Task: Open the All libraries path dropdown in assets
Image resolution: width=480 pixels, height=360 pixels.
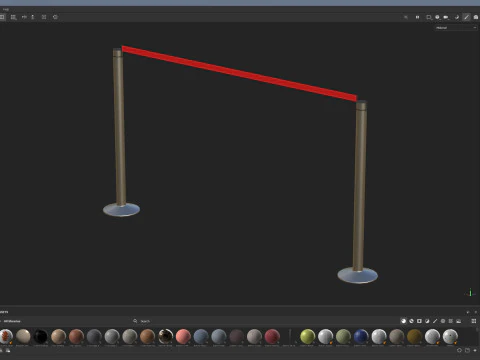Action: coord(11,321)
